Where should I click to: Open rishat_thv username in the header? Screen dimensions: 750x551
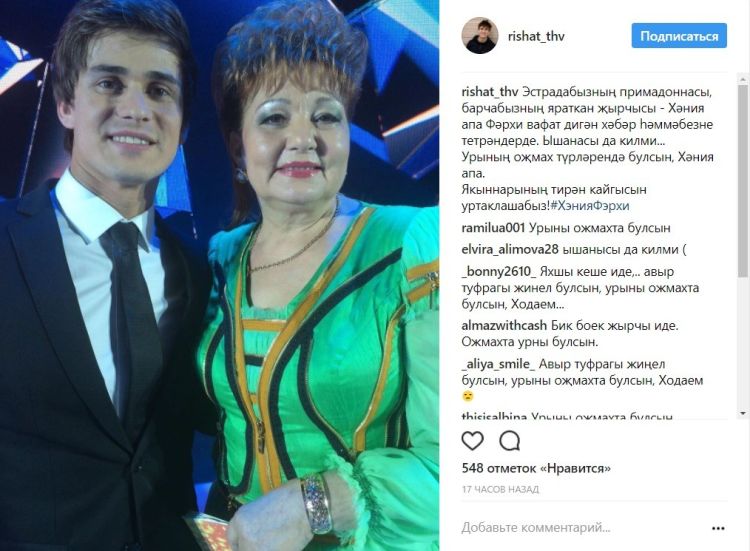[x=536, y=36]
